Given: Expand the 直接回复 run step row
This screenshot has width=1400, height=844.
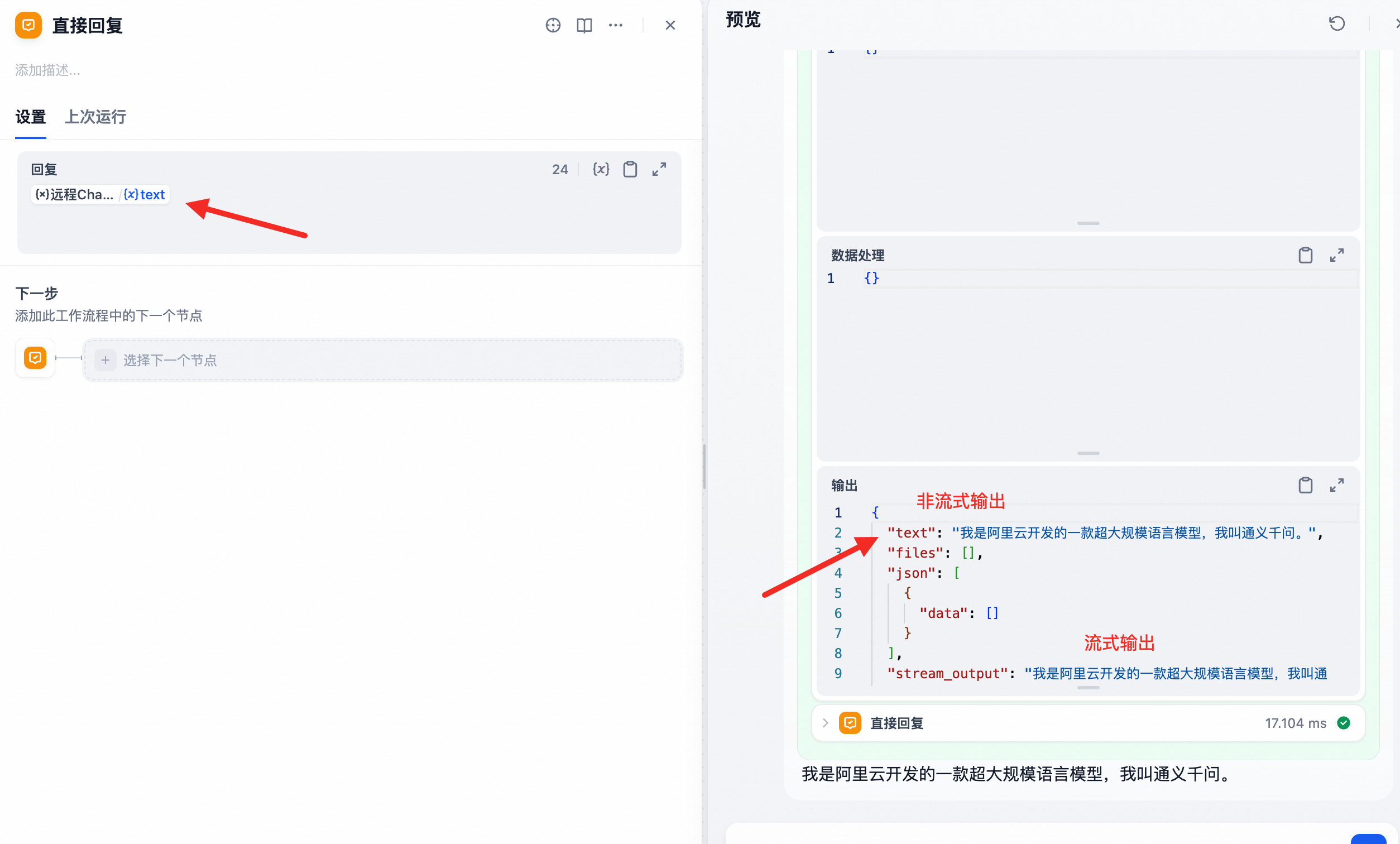Looking at the screenshot, I should tap(826, 723).
